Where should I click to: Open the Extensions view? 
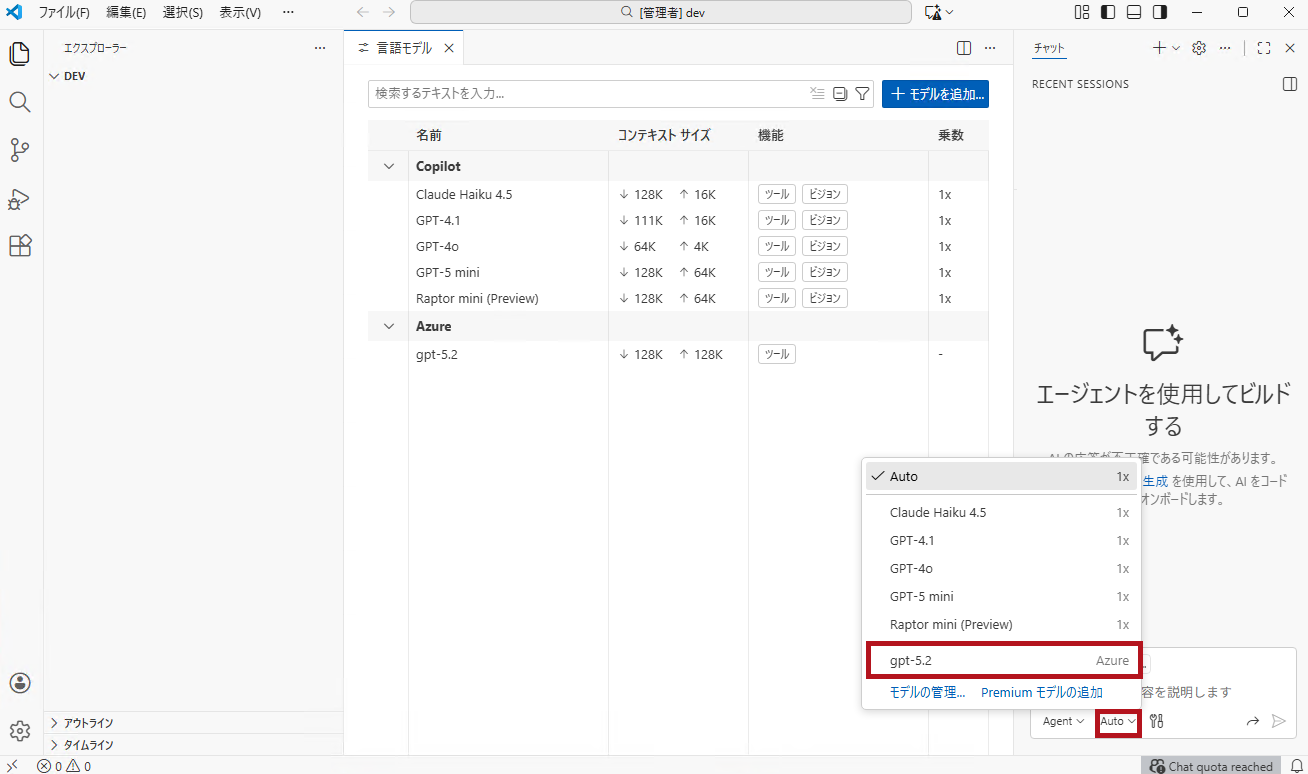pyautogui.click(x=19, y=245)
